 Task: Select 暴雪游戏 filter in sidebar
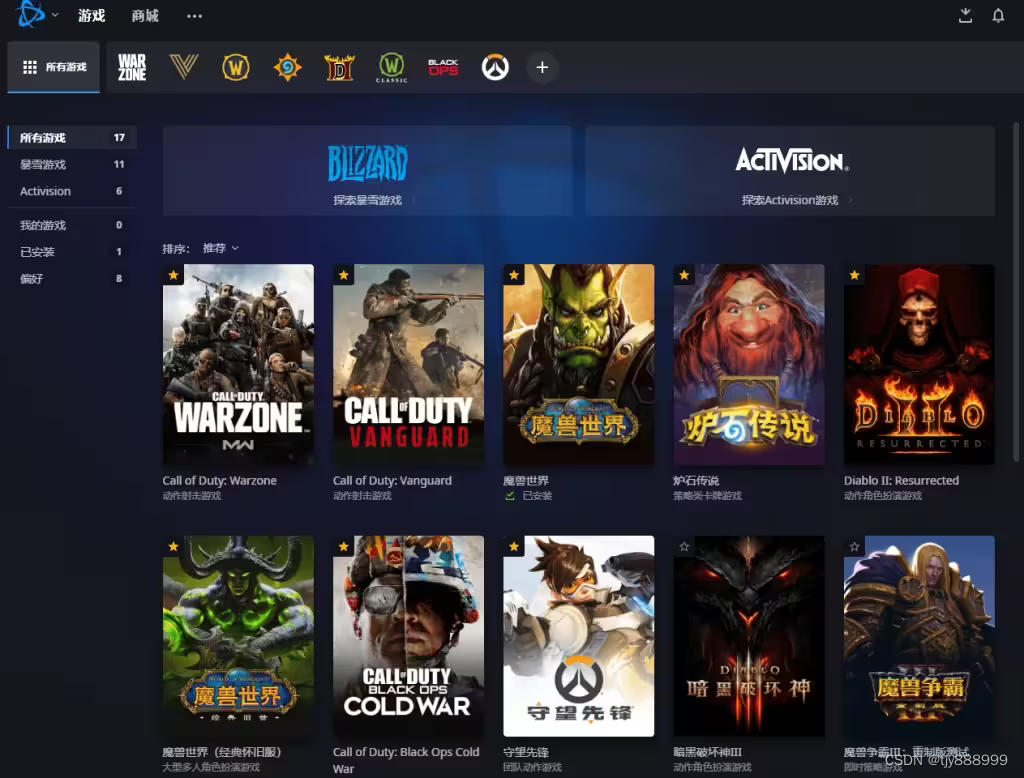coord(72,165)
